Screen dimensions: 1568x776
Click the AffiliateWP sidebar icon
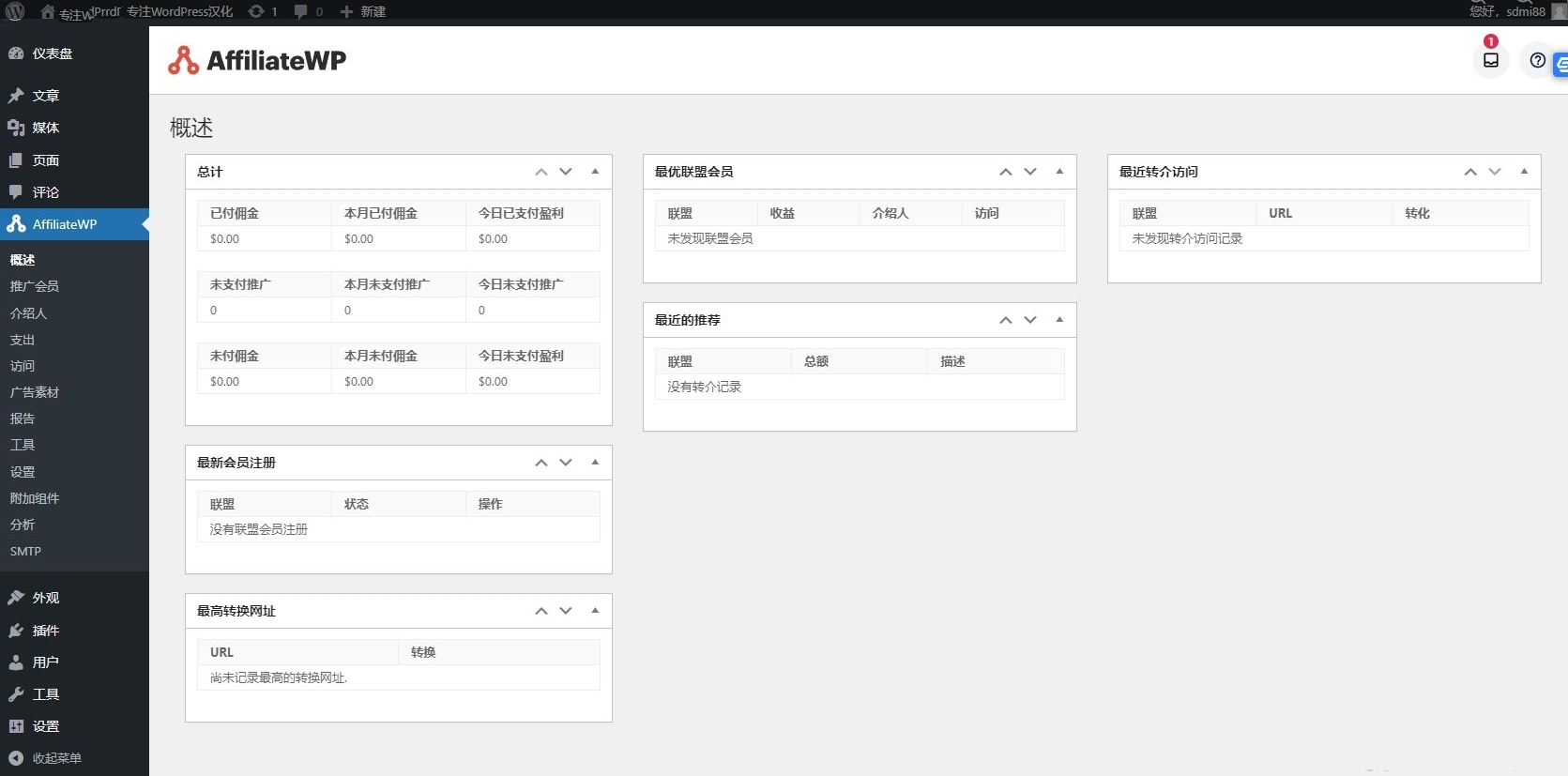pos(16,224)
